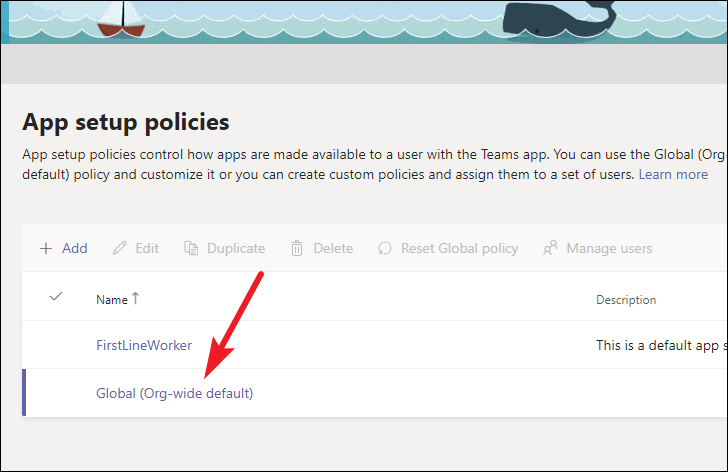Click the Delete toolbar label
This screenshot has width=728, height=472.
[x=333, y=248]
